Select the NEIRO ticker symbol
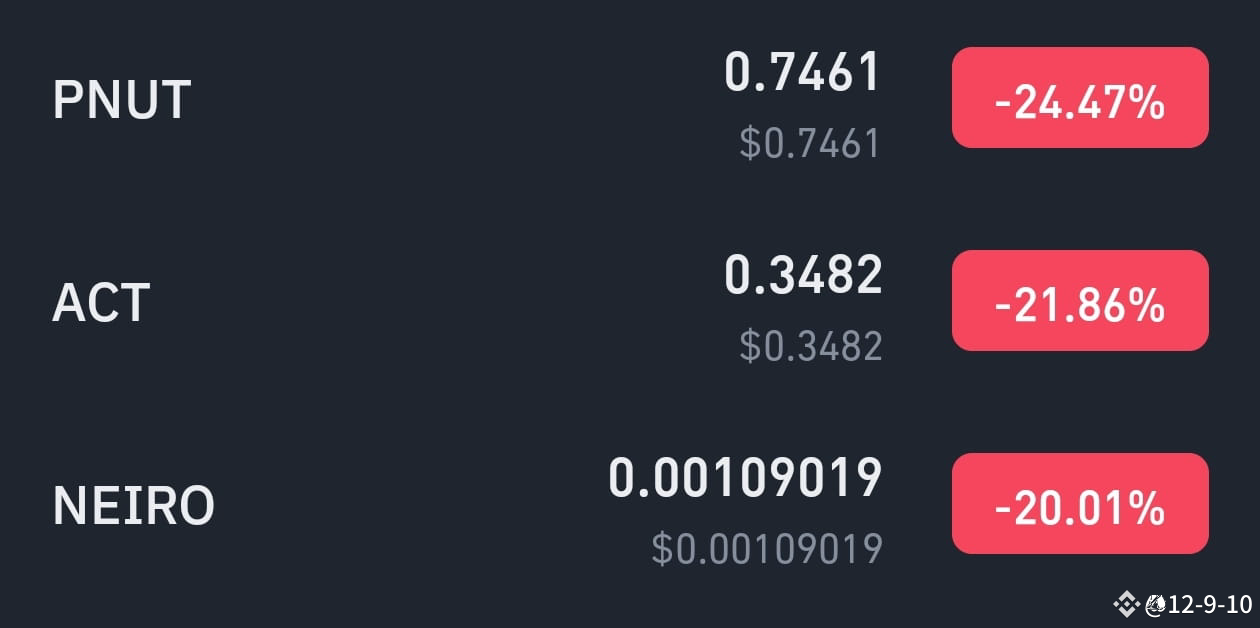This screenshot has height=628, width=1260. pyautogui.click(x=135, y=505)
